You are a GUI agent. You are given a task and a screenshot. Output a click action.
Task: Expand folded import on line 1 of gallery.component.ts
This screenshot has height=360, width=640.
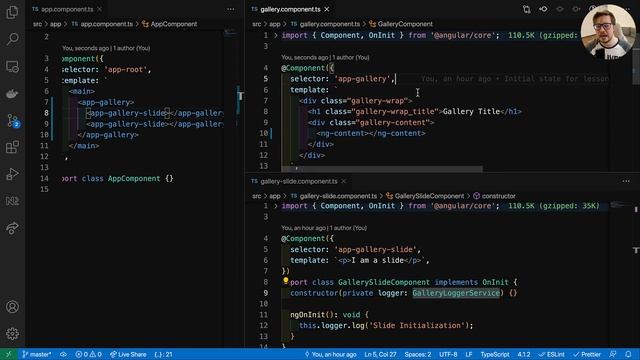[276, 36]
